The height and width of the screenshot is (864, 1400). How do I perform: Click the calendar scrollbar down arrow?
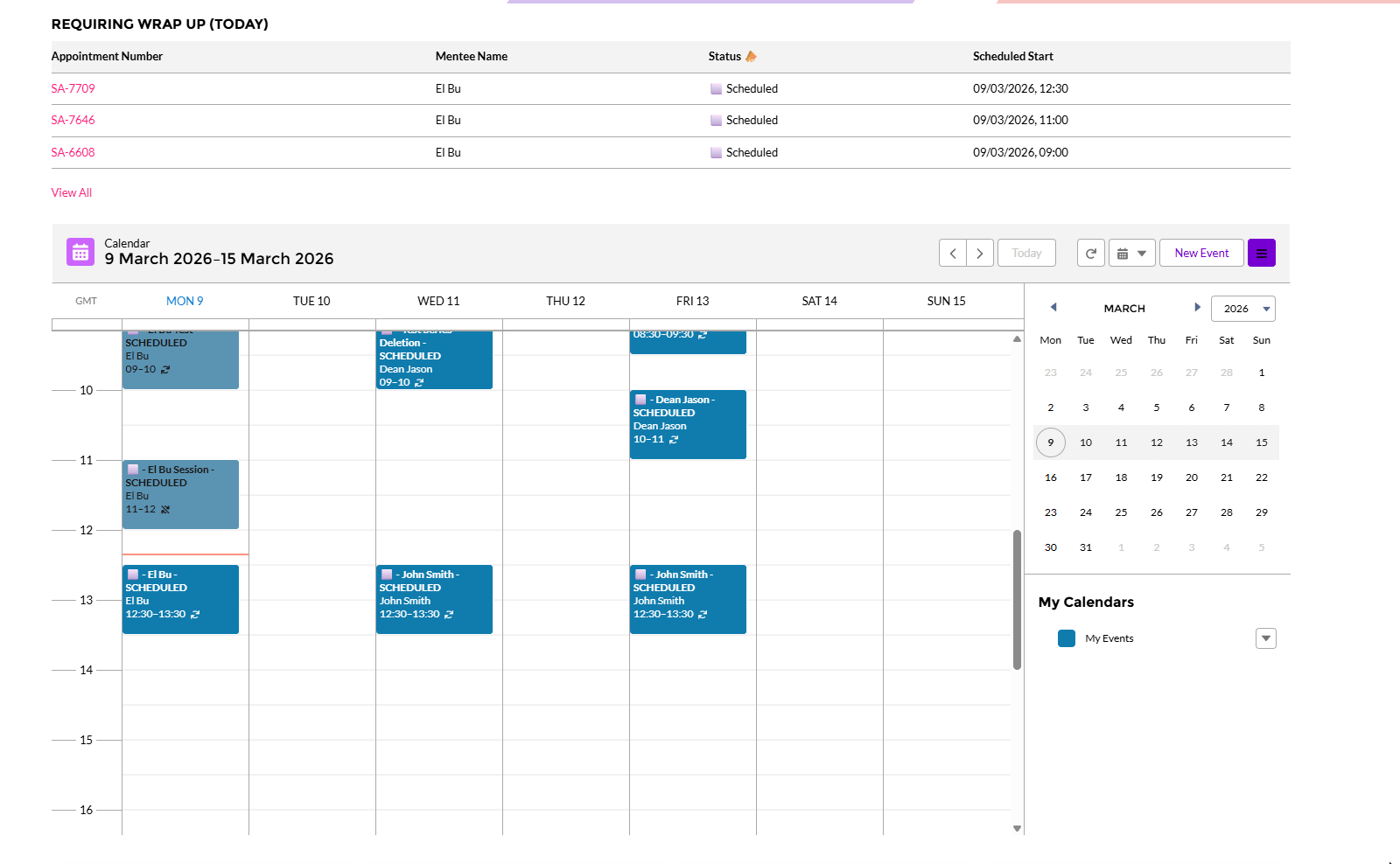(1017, 828)
